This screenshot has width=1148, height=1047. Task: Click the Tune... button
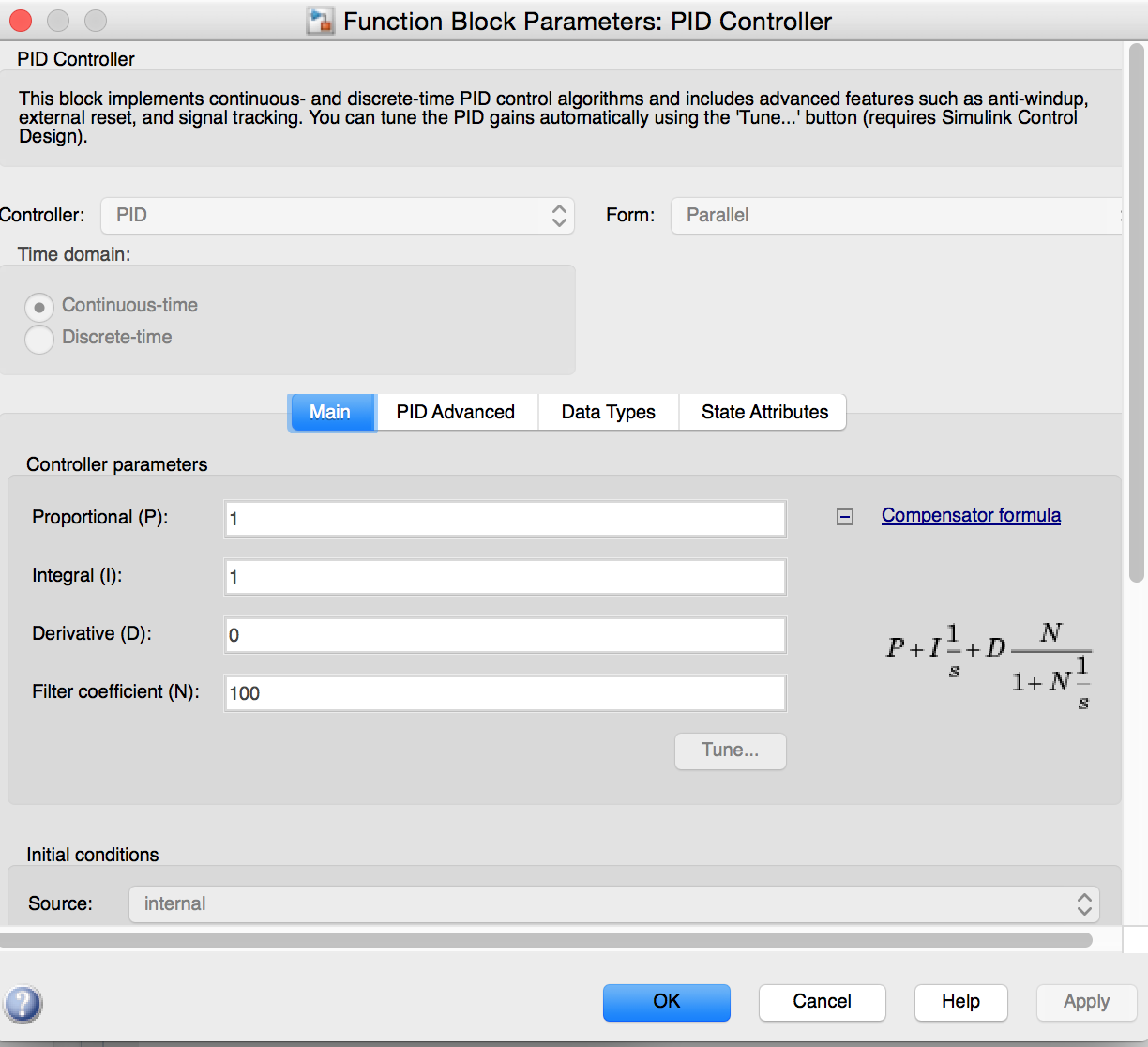[731, 751]
